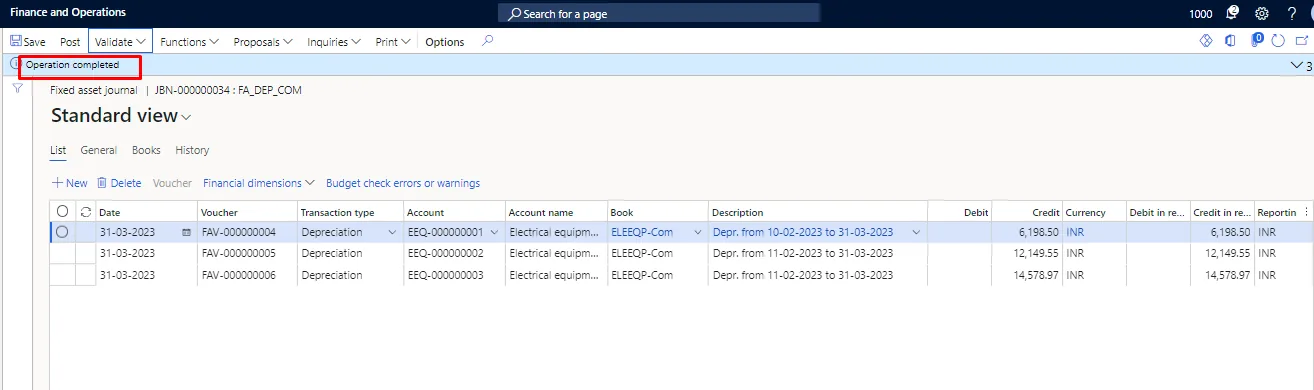
Task: Follow the ELEEQP-Com book link in first row
Action: click(642, 232)
